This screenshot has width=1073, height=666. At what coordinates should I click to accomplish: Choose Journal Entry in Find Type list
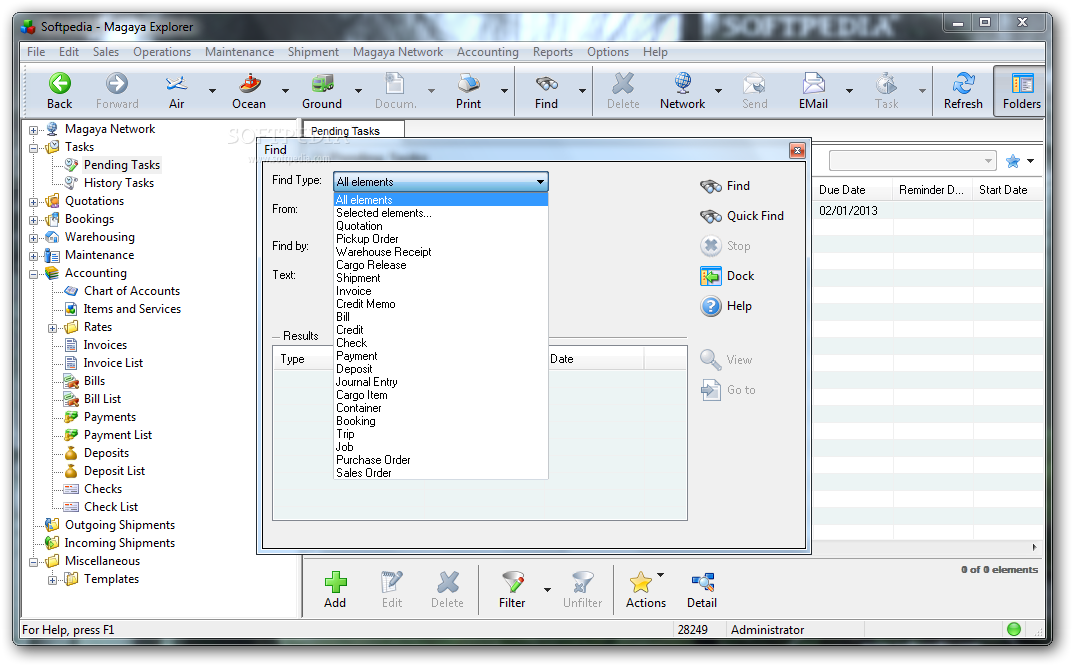[441, 382]
